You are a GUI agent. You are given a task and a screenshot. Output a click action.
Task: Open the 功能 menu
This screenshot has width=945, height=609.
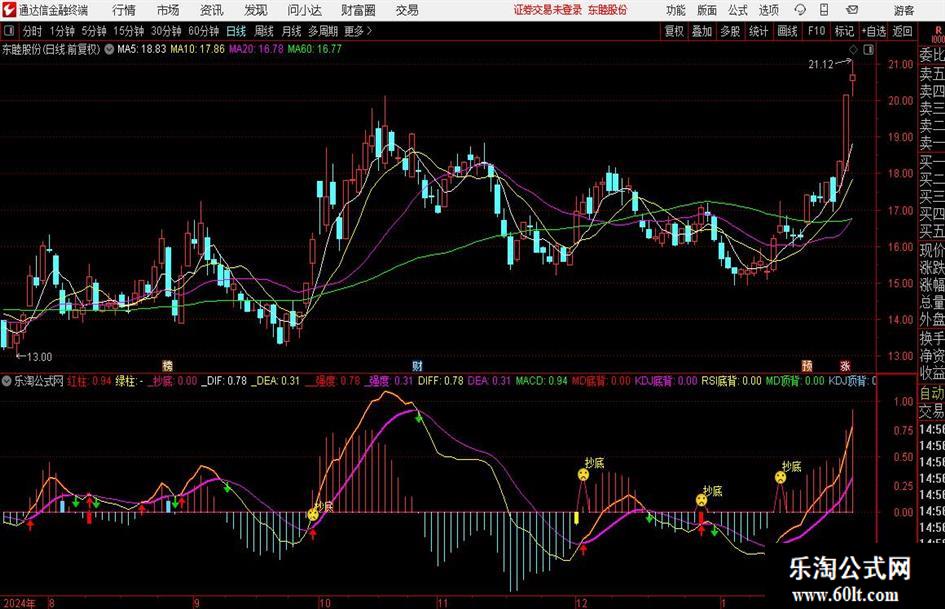coord(676,10)
